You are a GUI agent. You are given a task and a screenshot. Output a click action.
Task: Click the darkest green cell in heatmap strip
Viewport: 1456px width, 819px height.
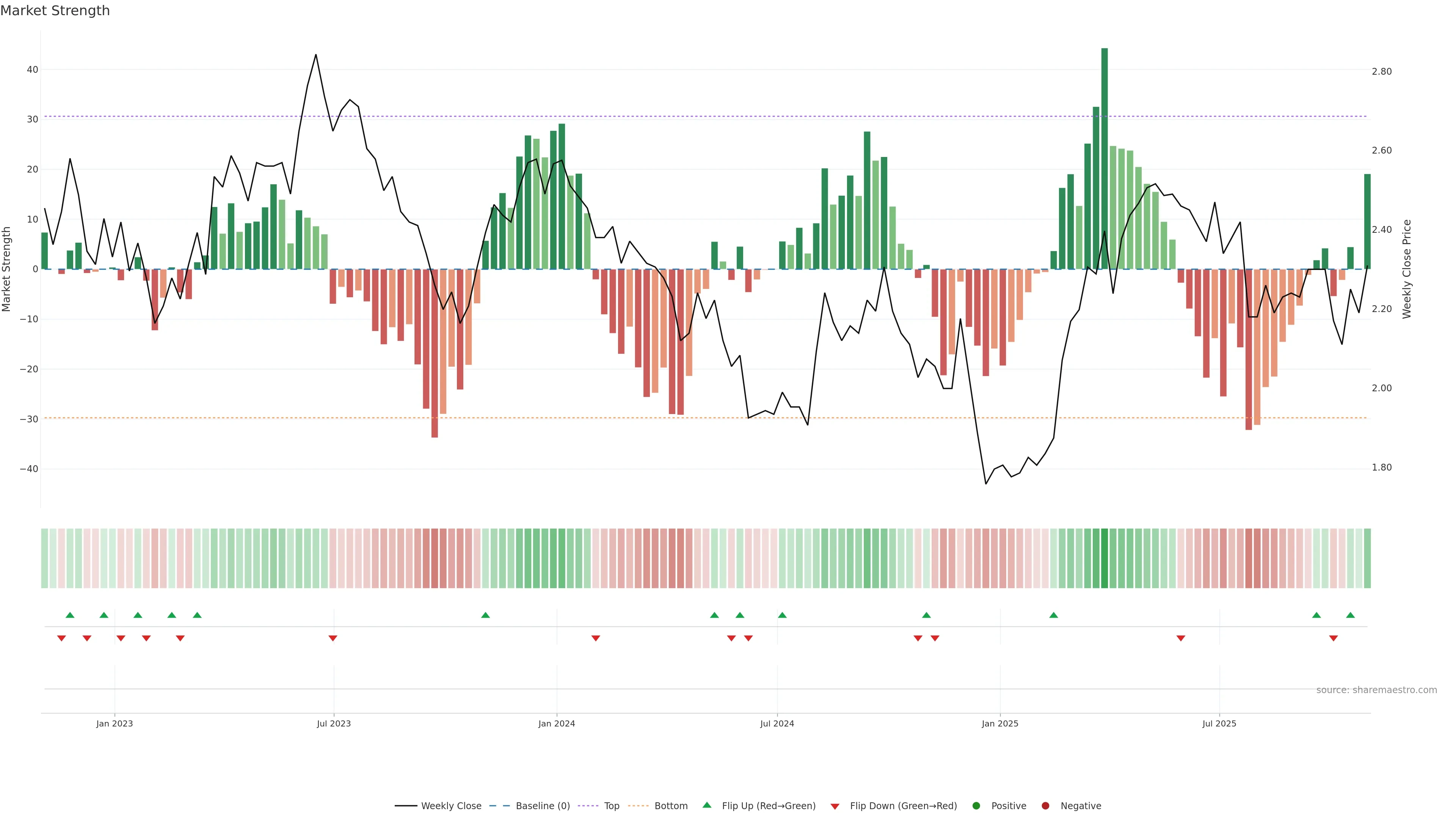point(1105,559)
